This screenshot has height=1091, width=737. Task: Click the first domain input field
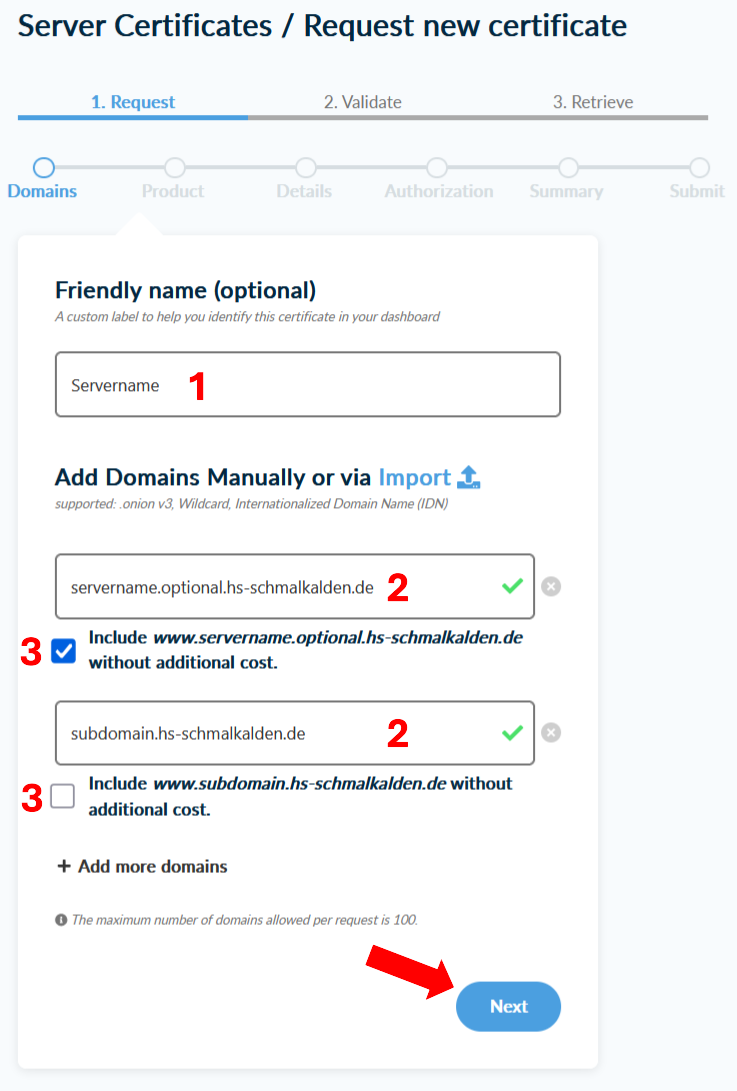point(280,587)
